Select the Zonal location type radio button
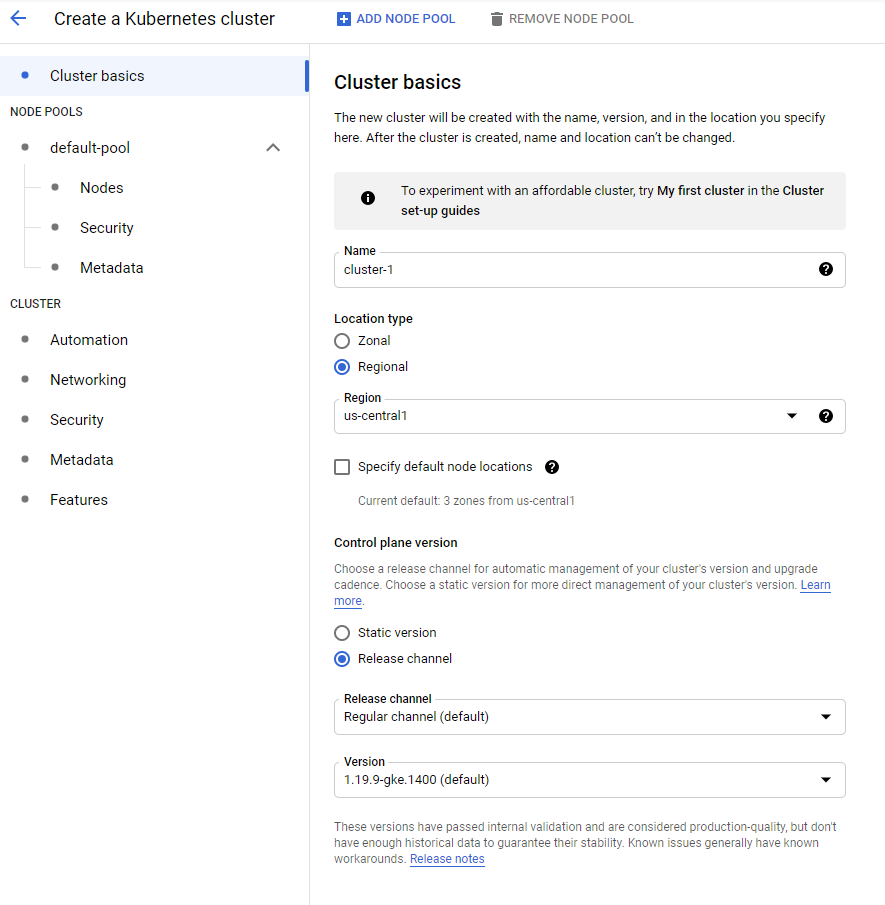Viewport: 885px width, 905px height. pyautogui.click(x=342, y=340)
